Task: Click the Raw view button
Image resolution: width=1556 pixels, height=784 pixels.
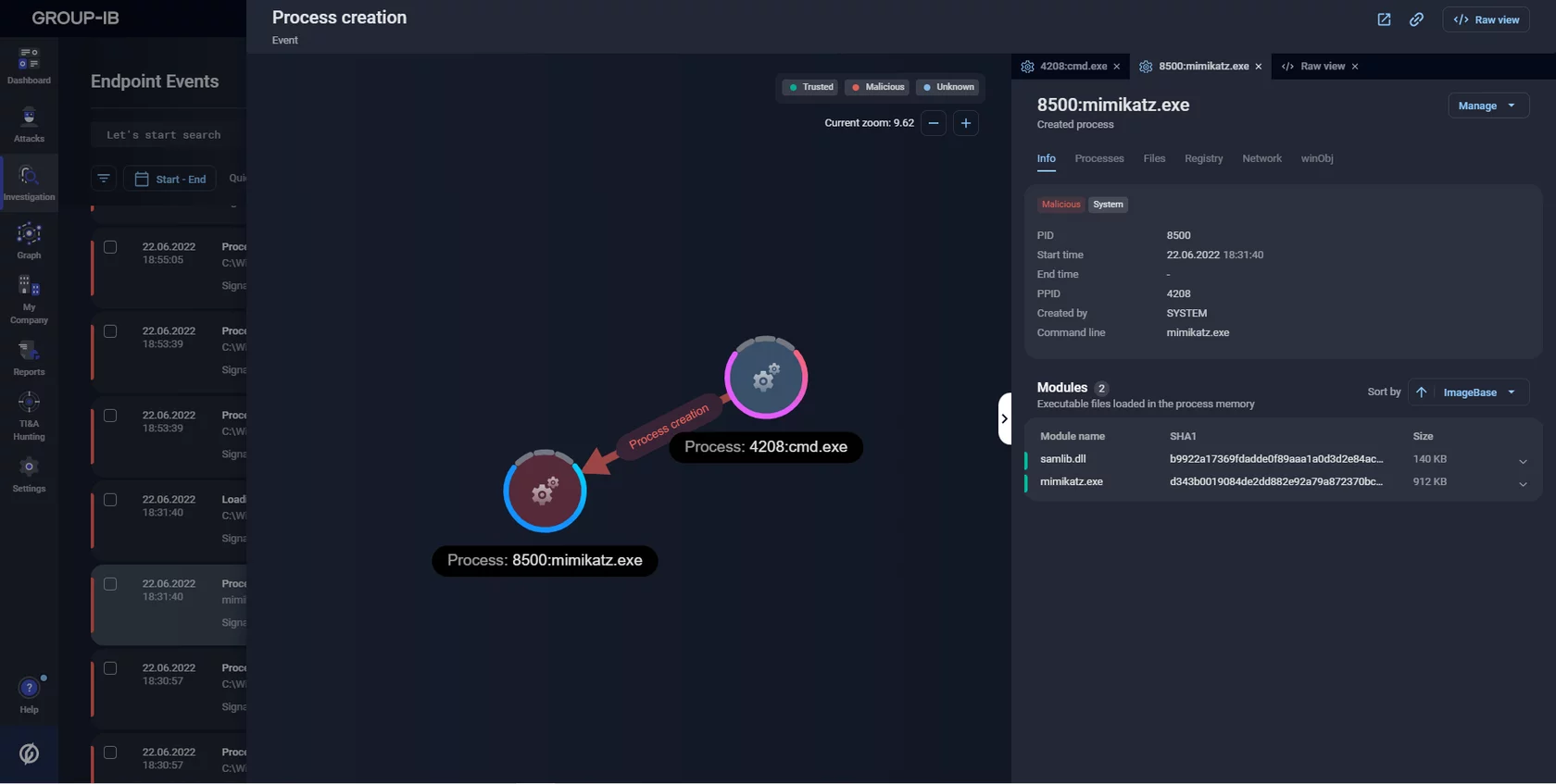Action: pos(1486,19)
